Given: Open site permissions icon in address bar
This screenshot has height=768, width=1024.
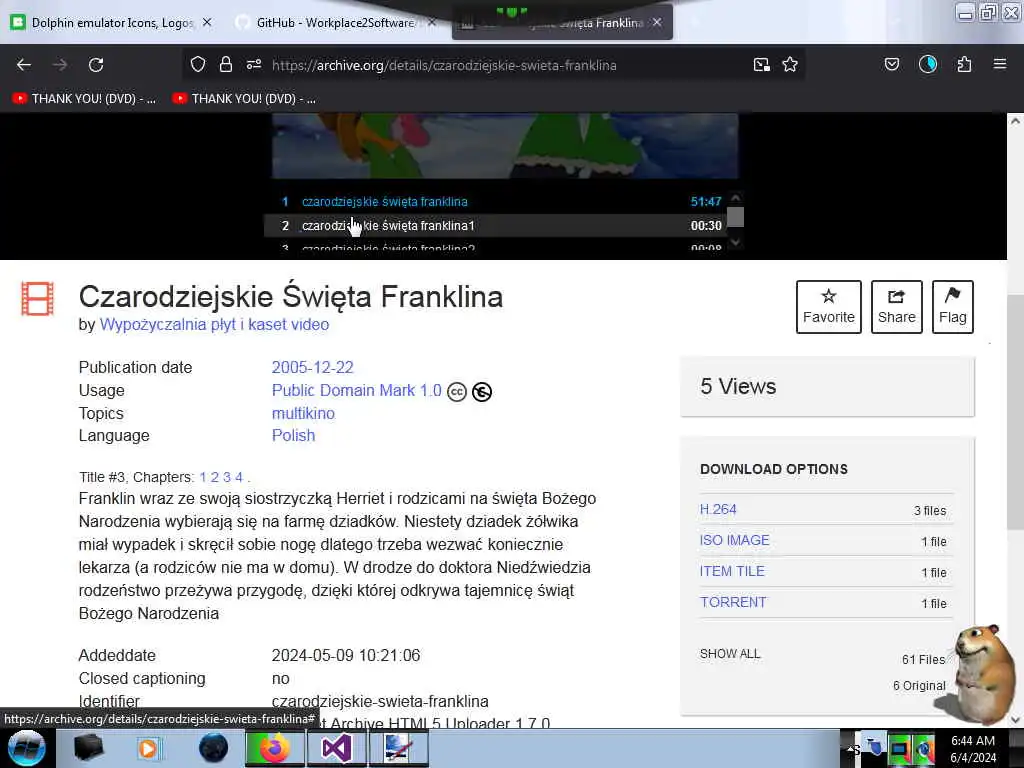Looking at the screenshot, I should [x=254, y=64].
